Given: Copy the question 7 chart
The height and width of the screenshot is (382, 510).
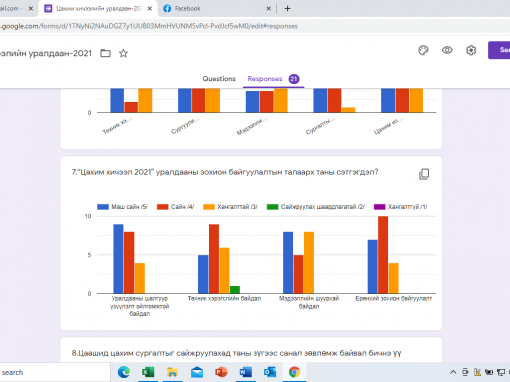Looking at the screenshot, I should [x=424, y=174].
